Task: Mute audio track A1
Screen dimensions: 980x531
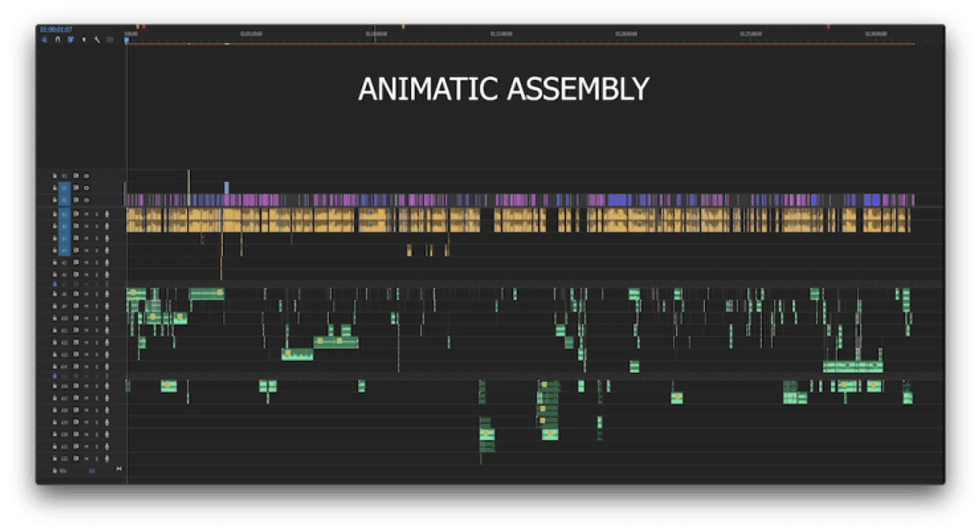Action: coord(86,214)
